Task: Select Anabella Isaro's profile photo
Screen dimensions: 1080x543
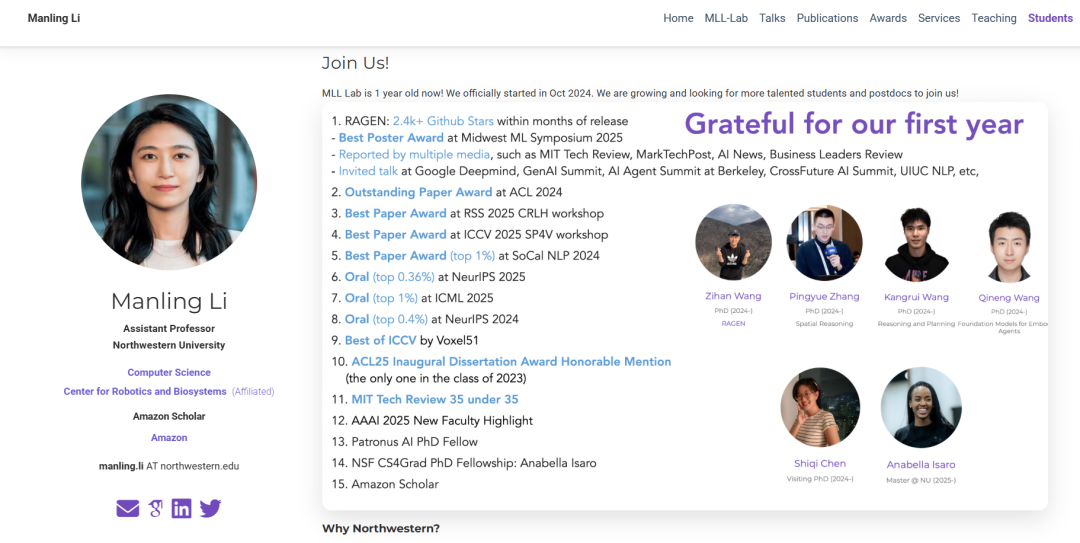Action: click(921, 407)
